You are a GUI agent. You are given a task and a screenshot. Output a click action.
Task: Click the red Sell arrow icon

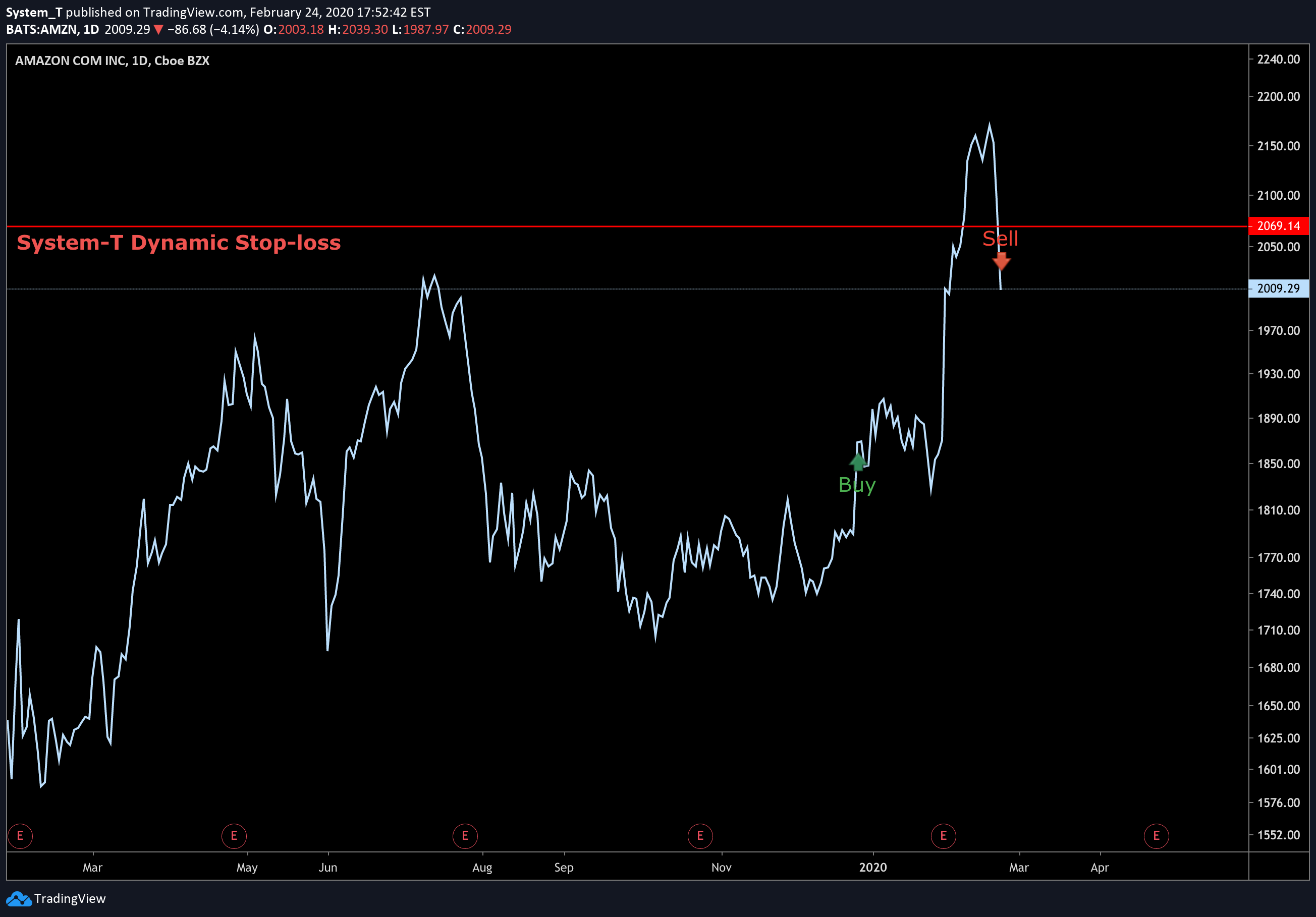(1001, 261)
